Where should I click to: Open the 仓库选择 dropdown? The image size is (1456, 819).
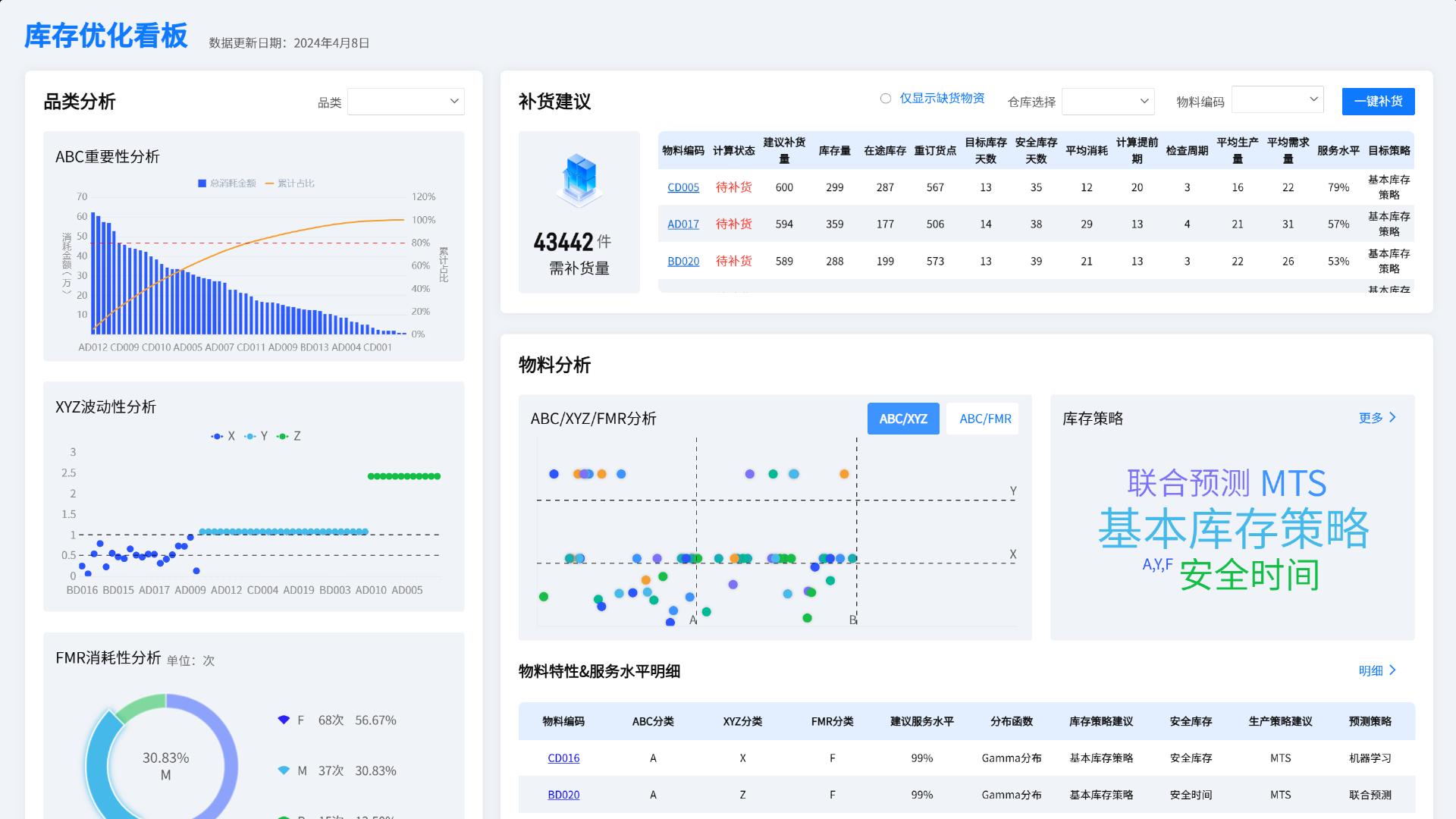pyautogui.click(x=1109, y=101)
